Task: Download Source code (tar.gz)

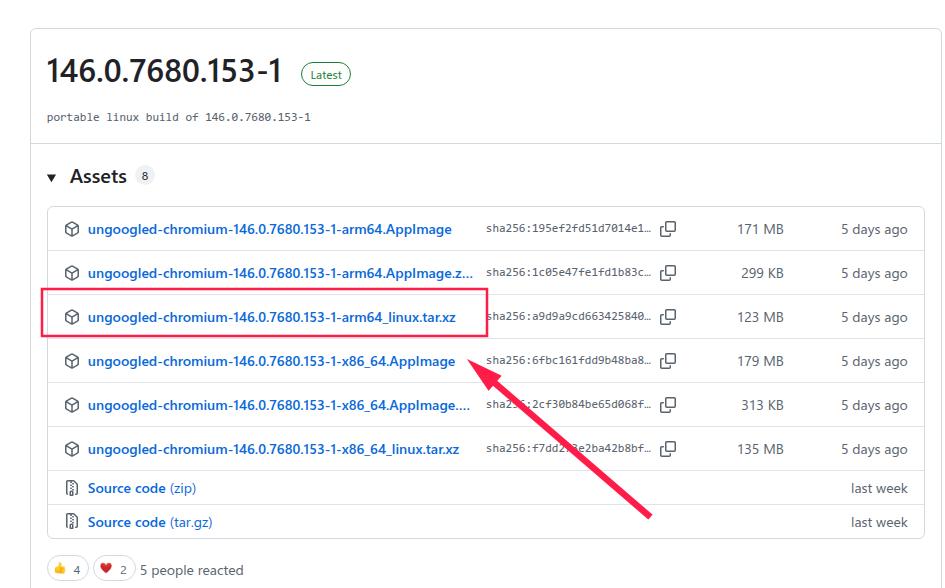Action: 149,522
